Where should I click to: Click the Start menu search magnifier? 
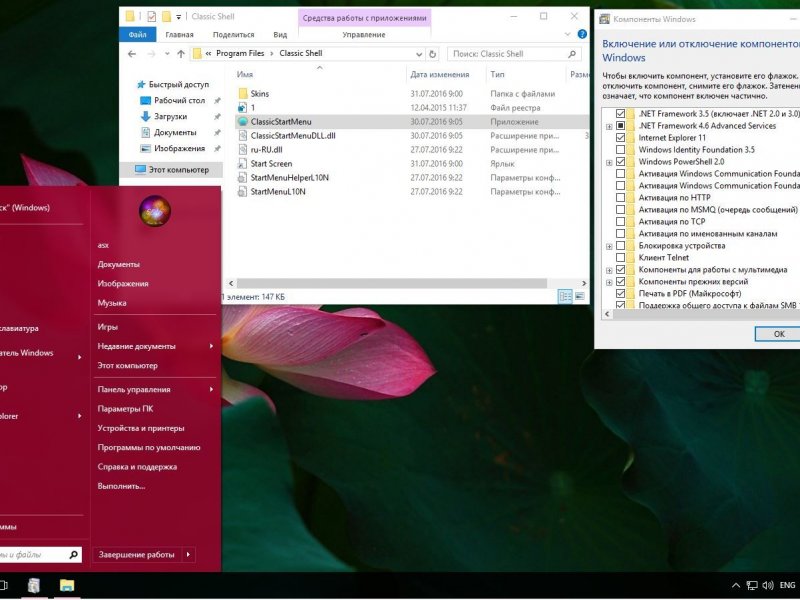pyautogui.click(x=73, y=554)
